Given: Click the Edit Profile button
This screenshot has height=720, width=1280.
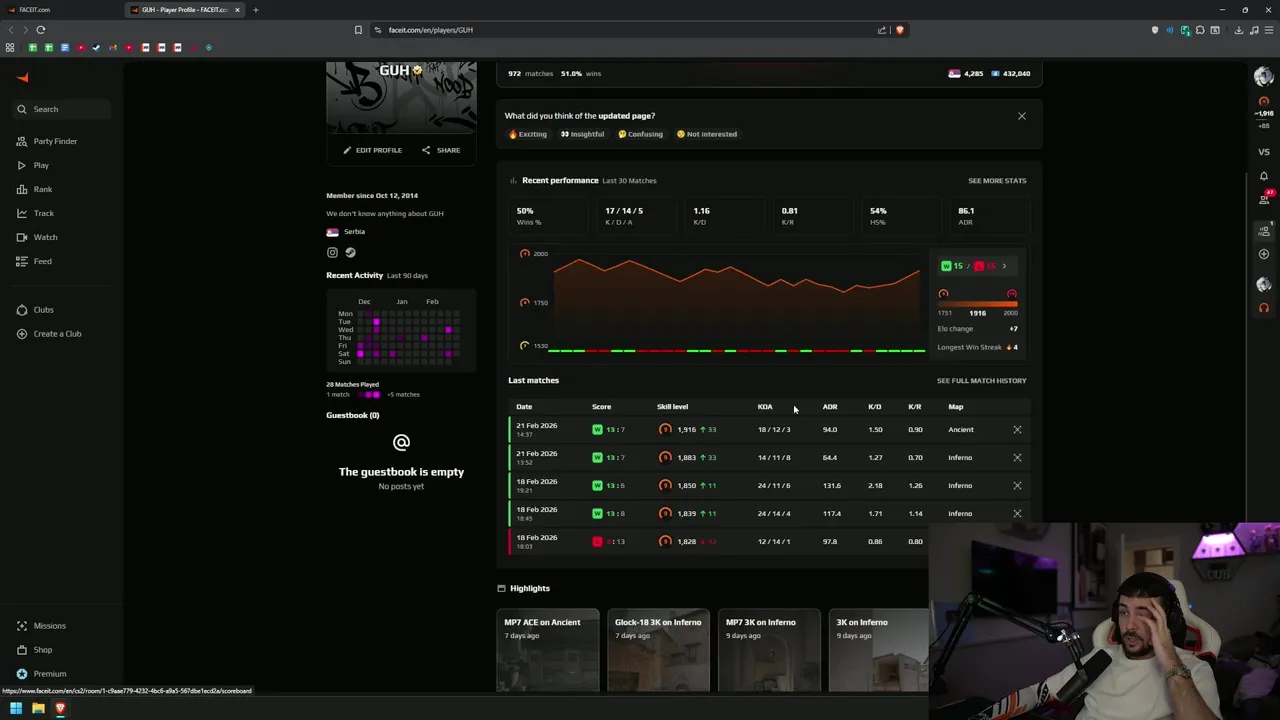Looking at the screenshot, I should tap(372, 150).
